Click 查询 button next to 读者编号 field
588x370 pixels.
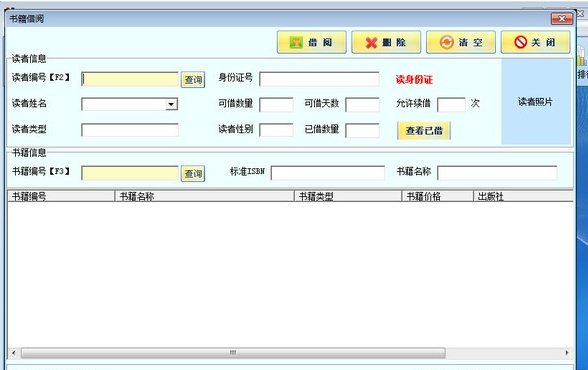(x=193, y=80)
